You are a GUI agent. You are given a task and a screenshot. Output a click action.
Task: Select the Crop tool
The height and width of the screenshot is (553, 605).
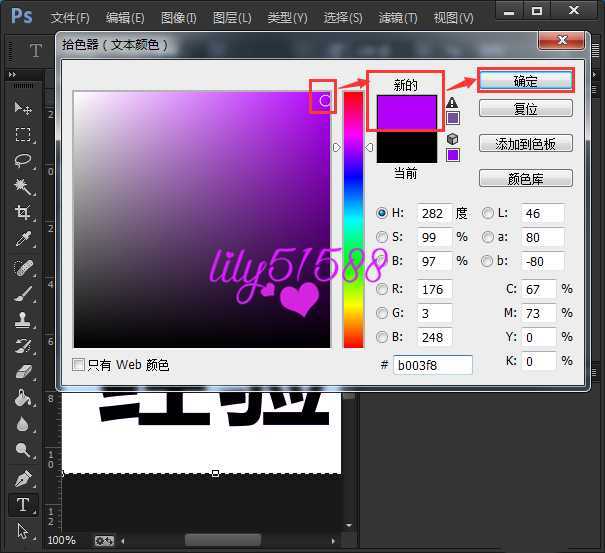click(23, 212)
